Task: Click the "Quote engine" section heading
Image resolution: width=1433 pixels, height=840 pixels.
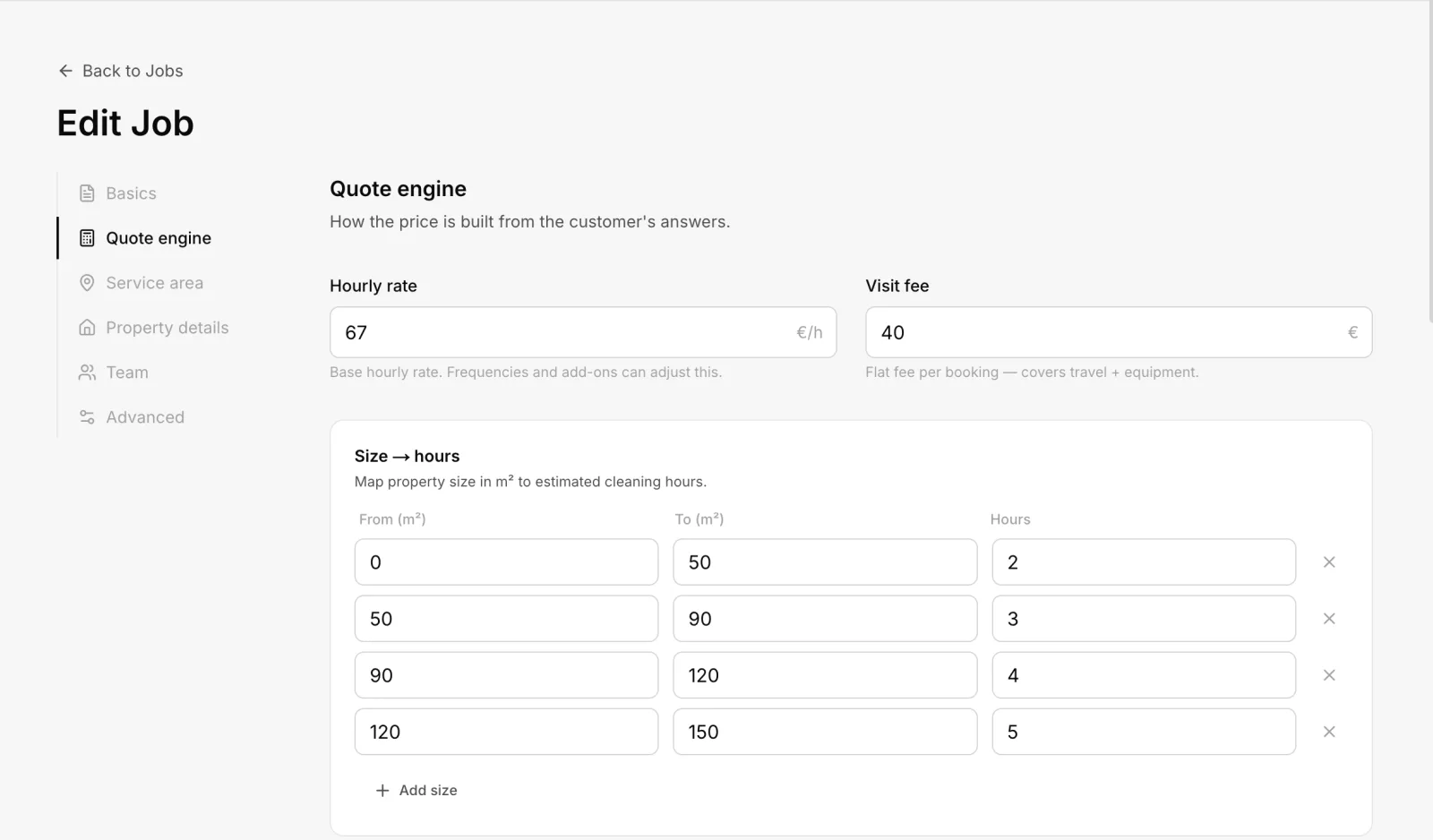Action: click(399, 189)
